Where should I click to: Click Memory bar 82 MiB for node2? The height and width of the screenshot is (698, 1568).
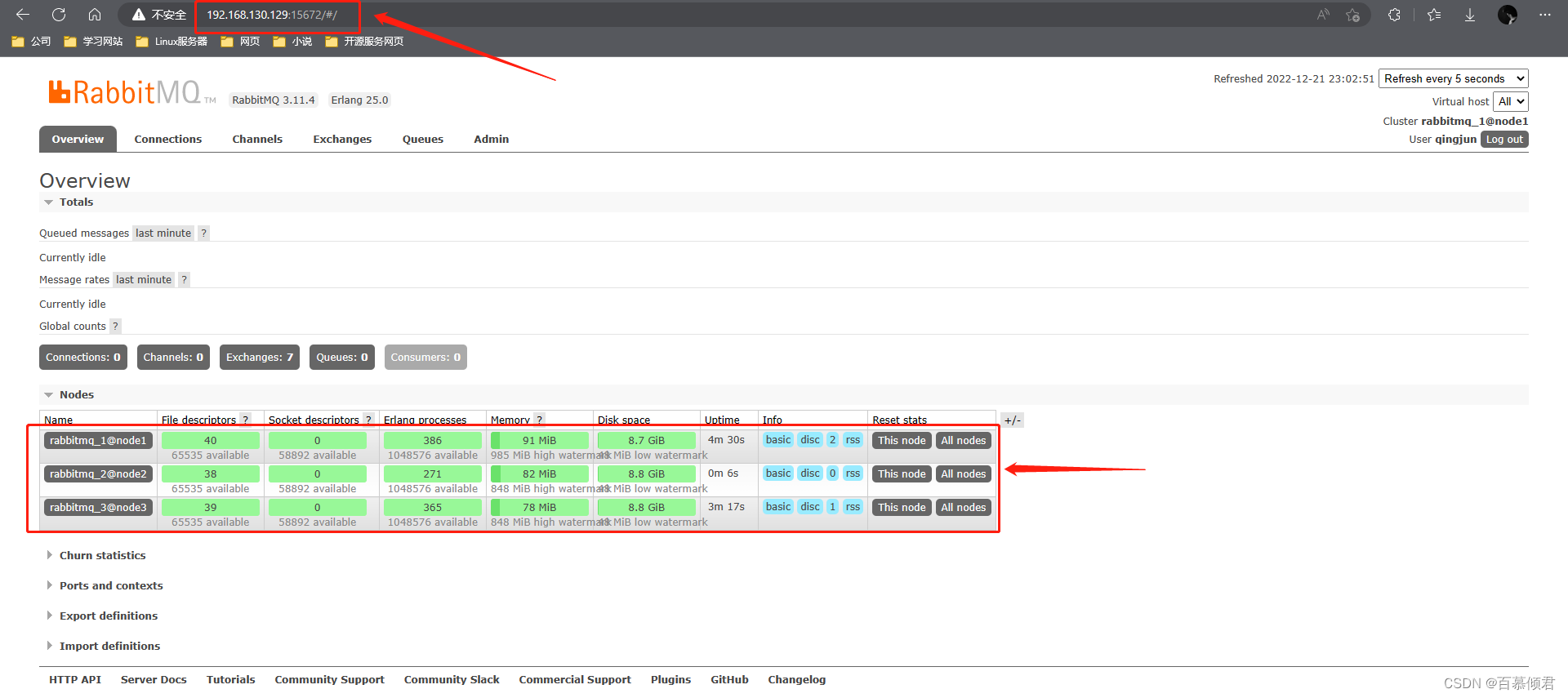click(x=540, y=474)
